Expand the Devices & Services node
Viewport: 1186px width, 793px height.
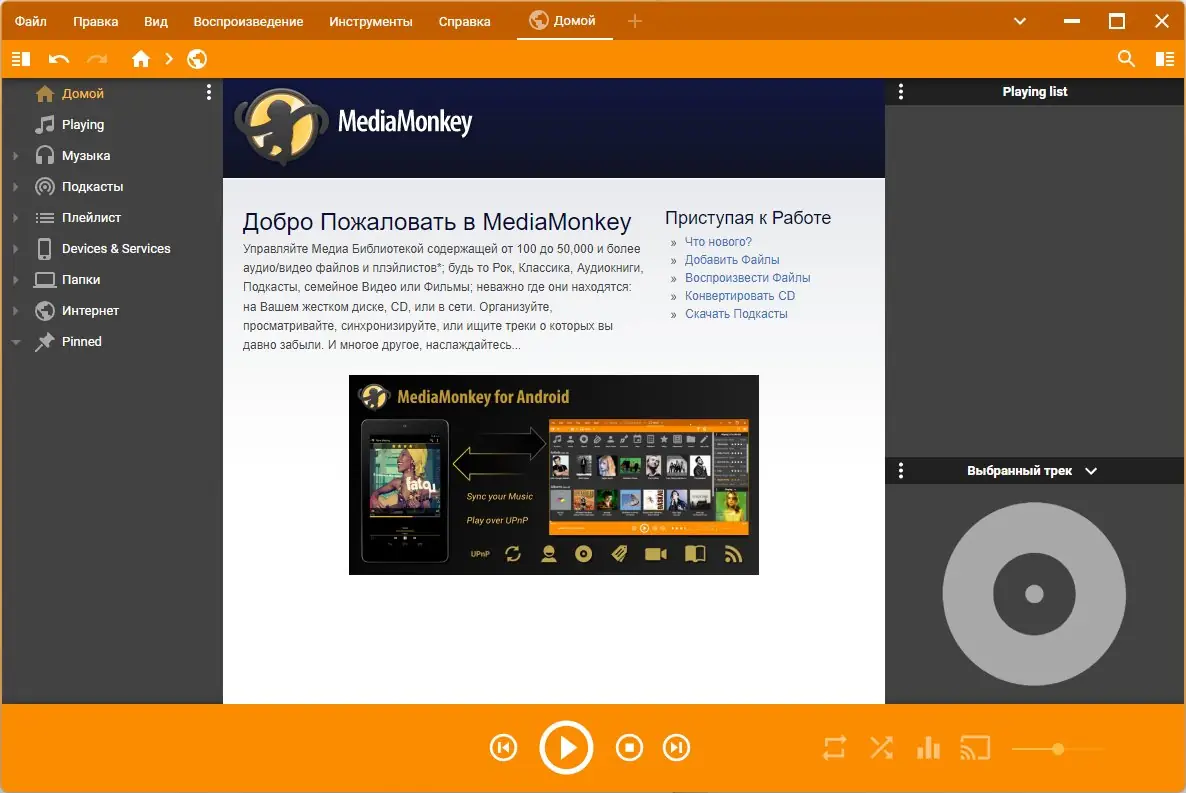(15, 249)
